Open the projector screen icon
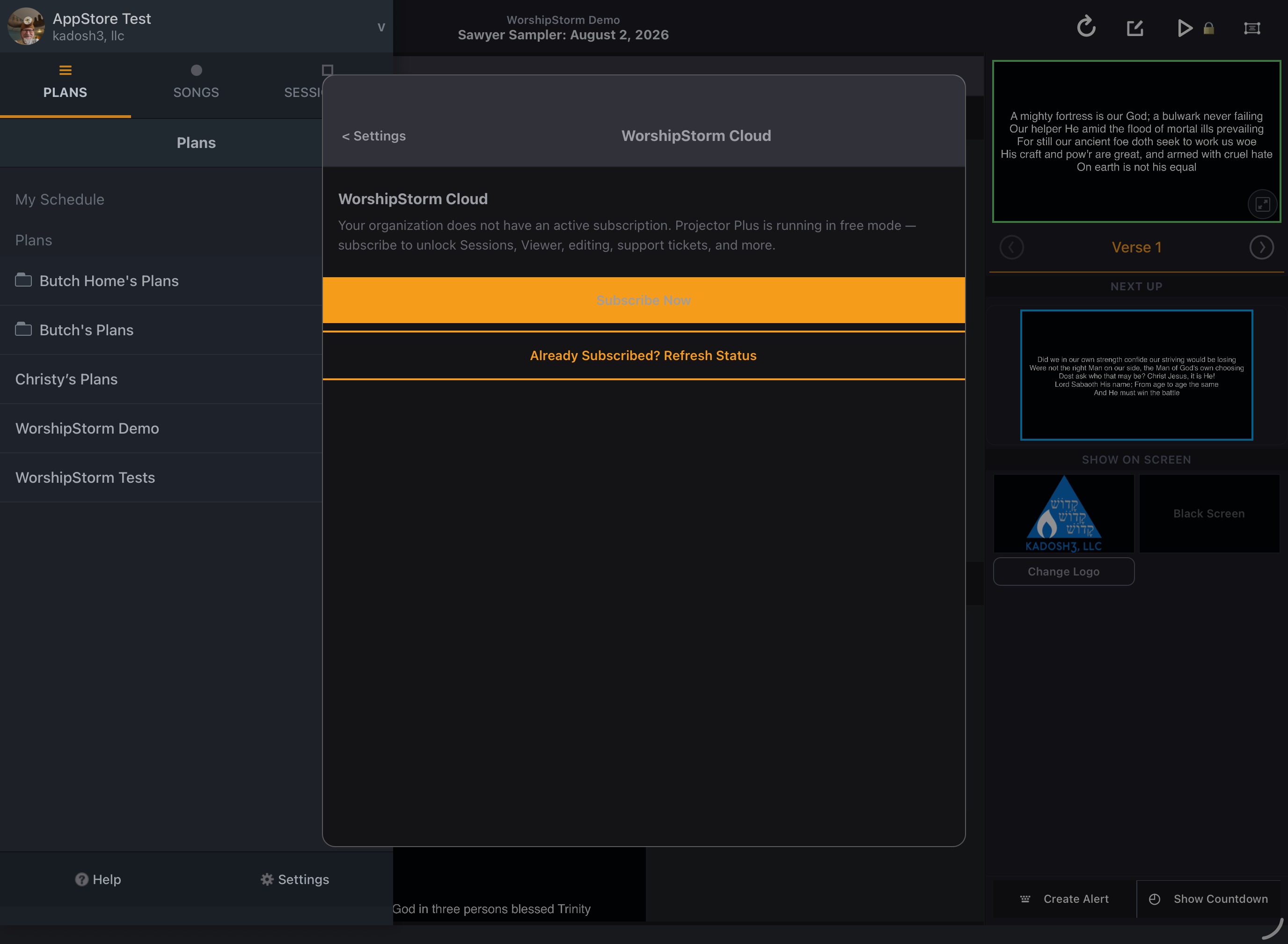 point(1252,28)
